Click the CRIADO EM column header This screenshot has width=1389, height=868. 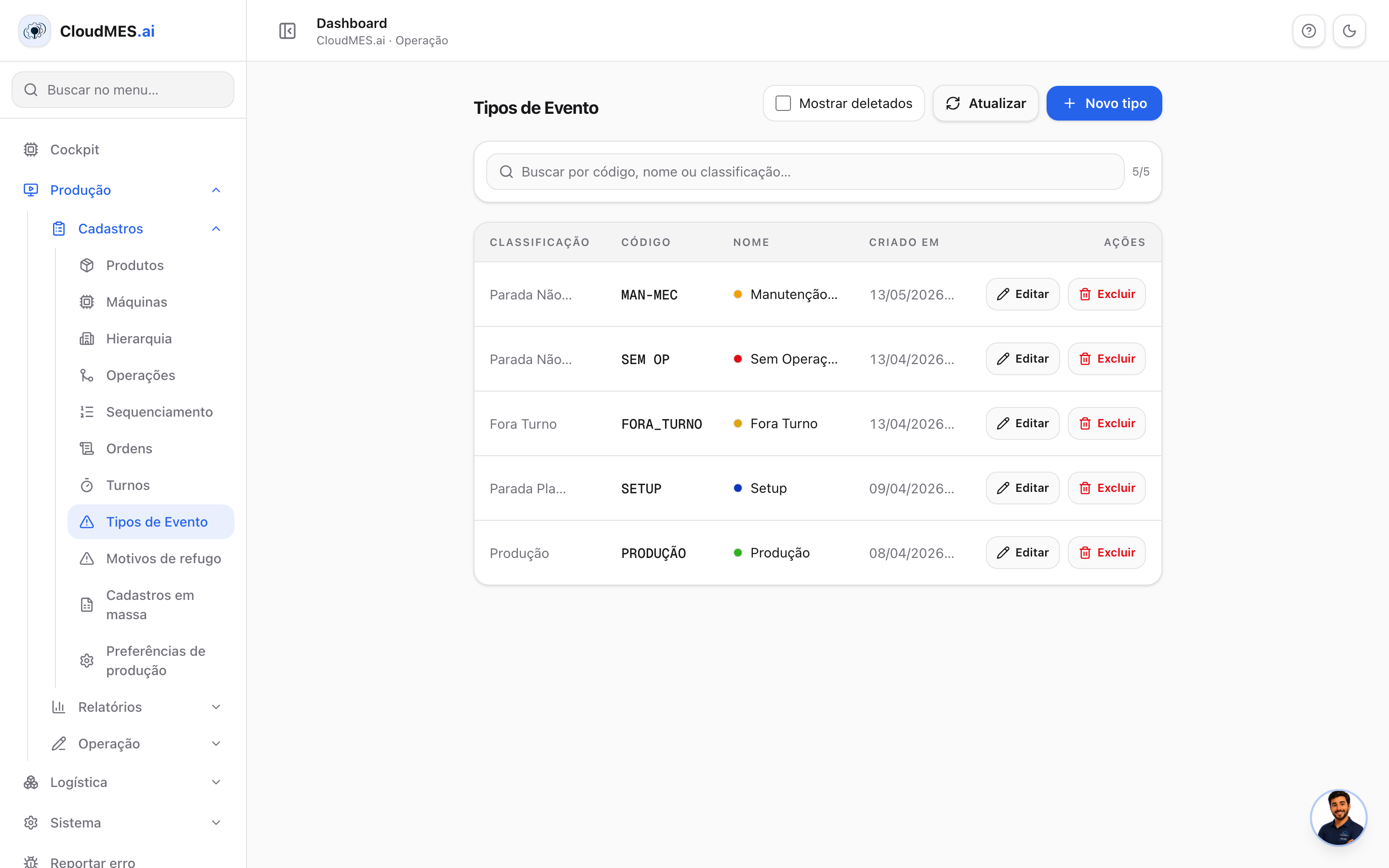[x=904, y=242]
